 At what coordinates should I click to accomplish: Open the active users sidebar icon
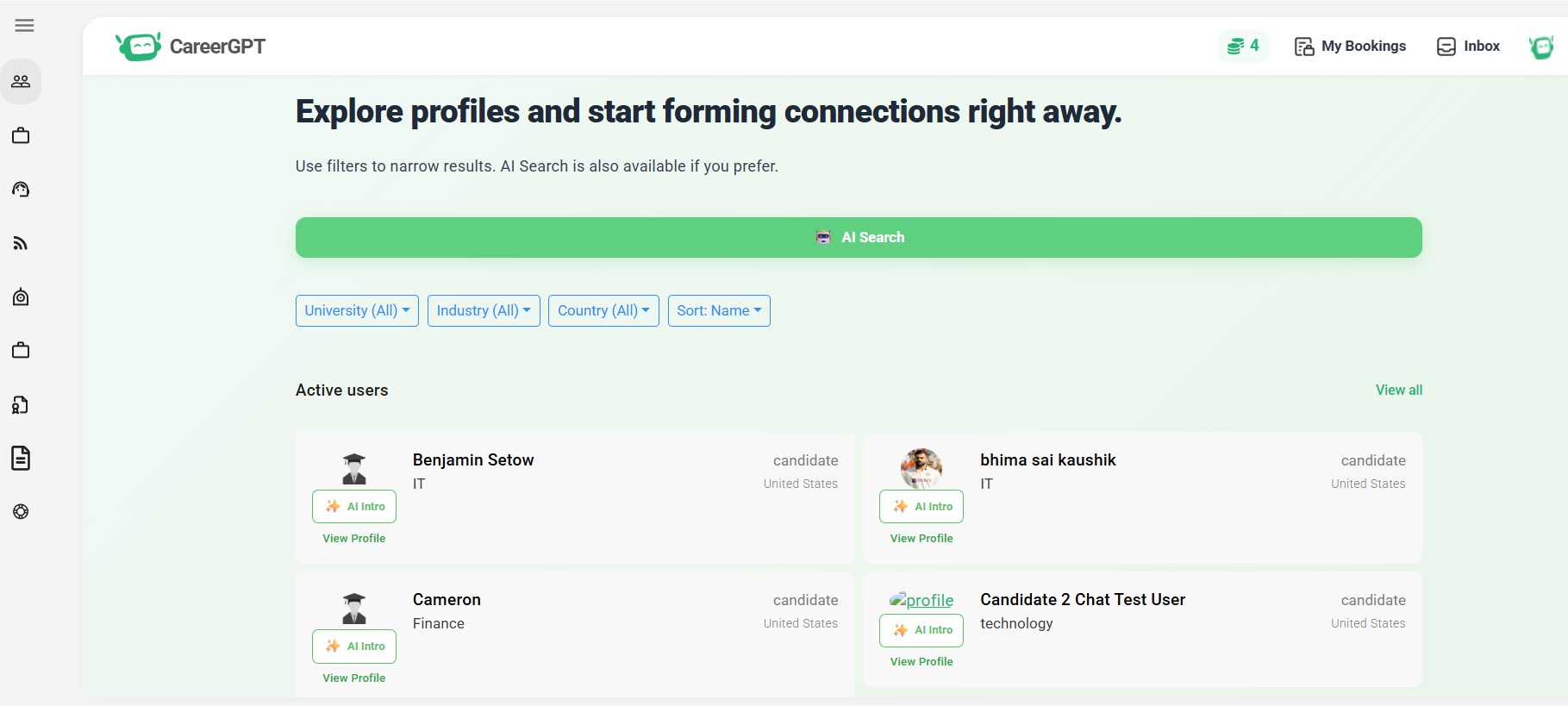click(x=21, y=81)
